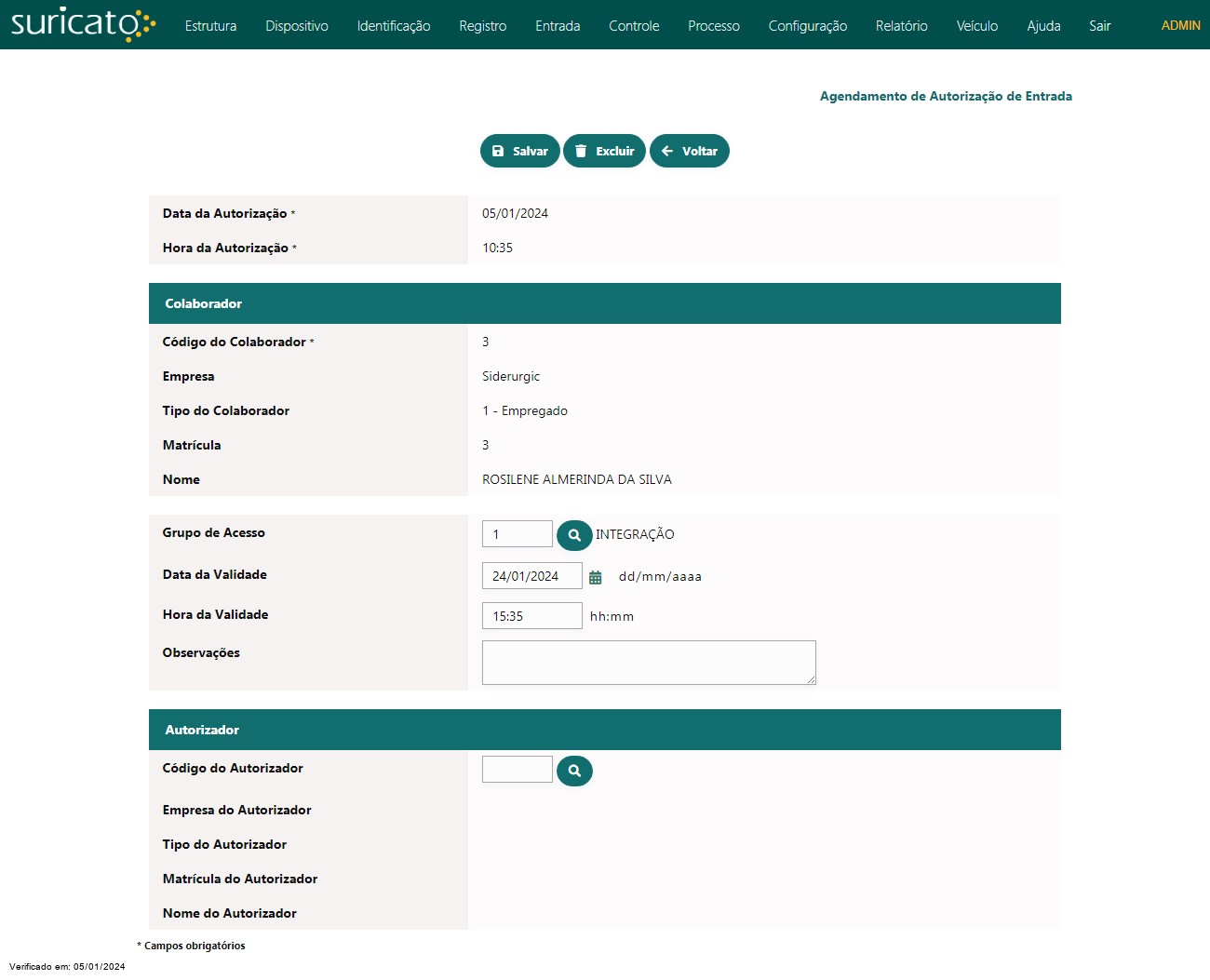Open the Registro menu

482,26
